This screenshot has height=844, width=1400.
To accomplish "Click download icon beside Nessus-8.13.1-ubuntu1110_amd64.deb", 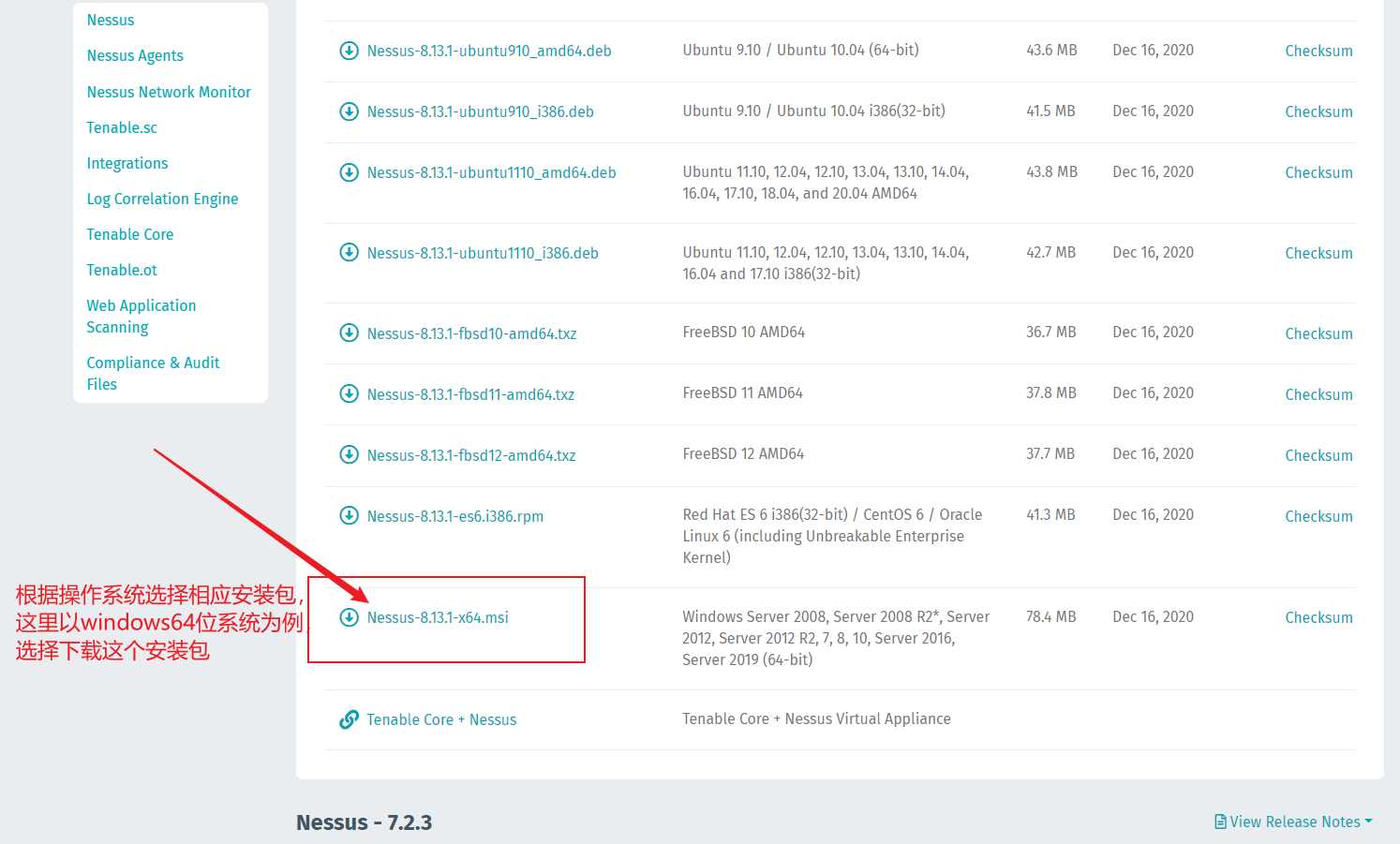I will point(349,172).
